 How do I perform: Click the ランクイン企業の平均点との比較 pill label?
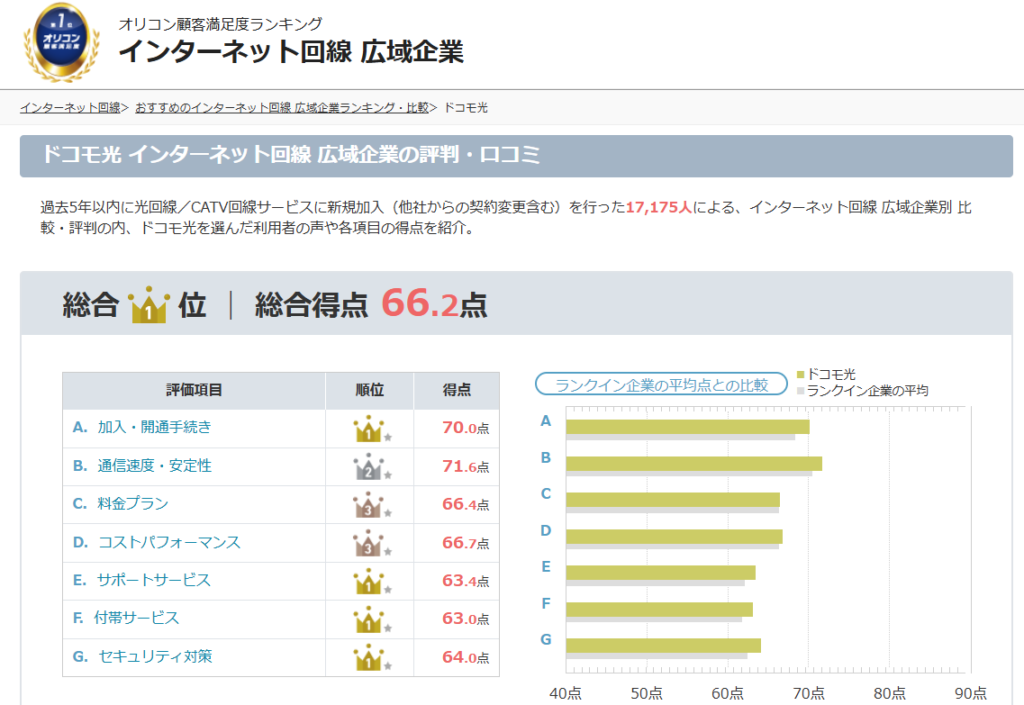coord(662,384)
